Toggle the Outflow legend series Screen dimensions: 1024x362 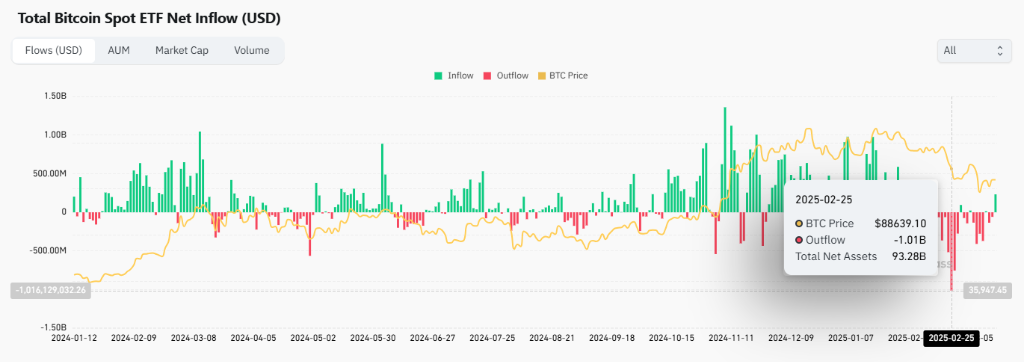[505, 76]
